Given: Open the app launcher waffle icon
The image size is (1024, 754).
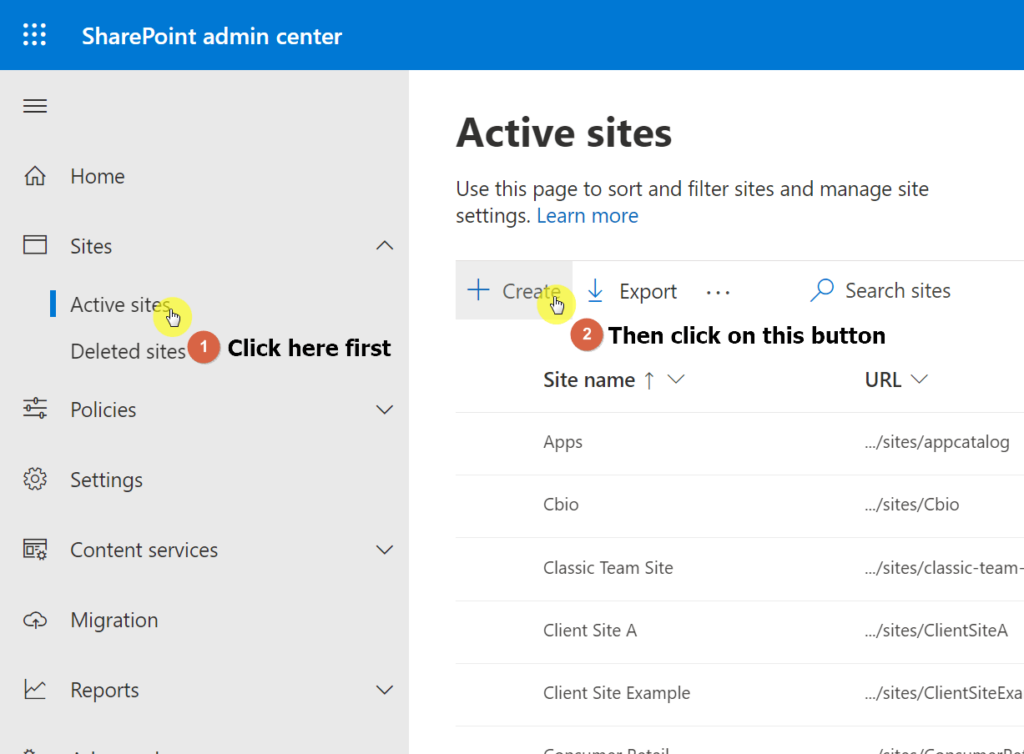Looking at the screenshot, I should coord(35,35).
